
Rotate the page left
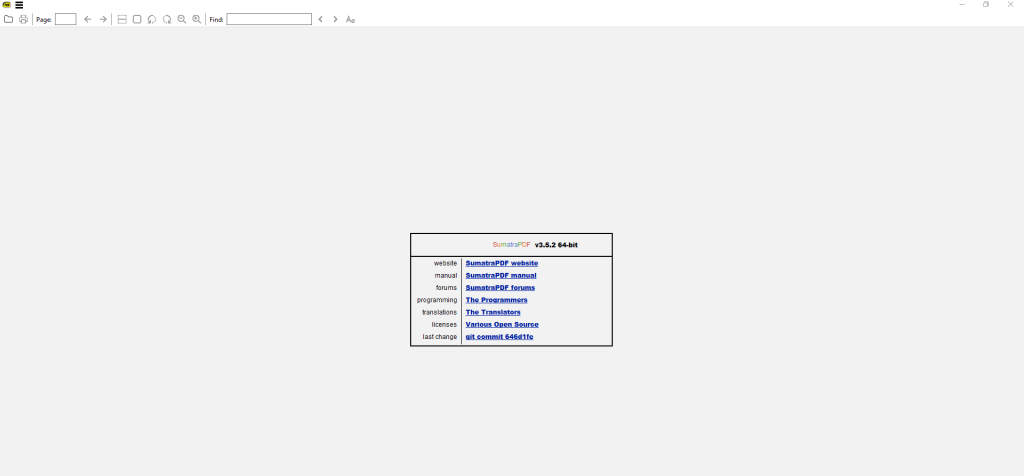pyautogui.click(x=152, y=20)
